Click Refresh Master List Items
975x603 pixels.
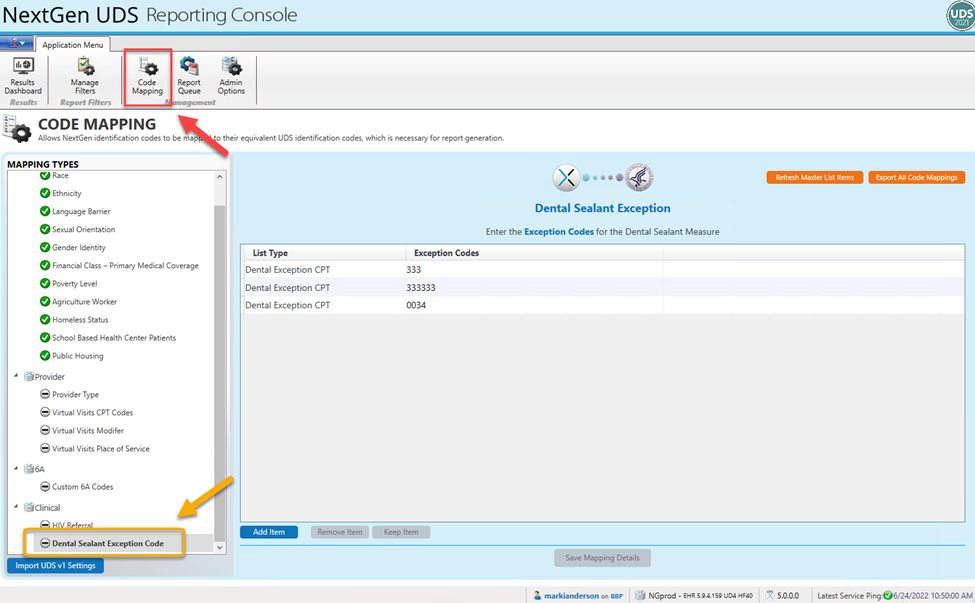point(814,178)
